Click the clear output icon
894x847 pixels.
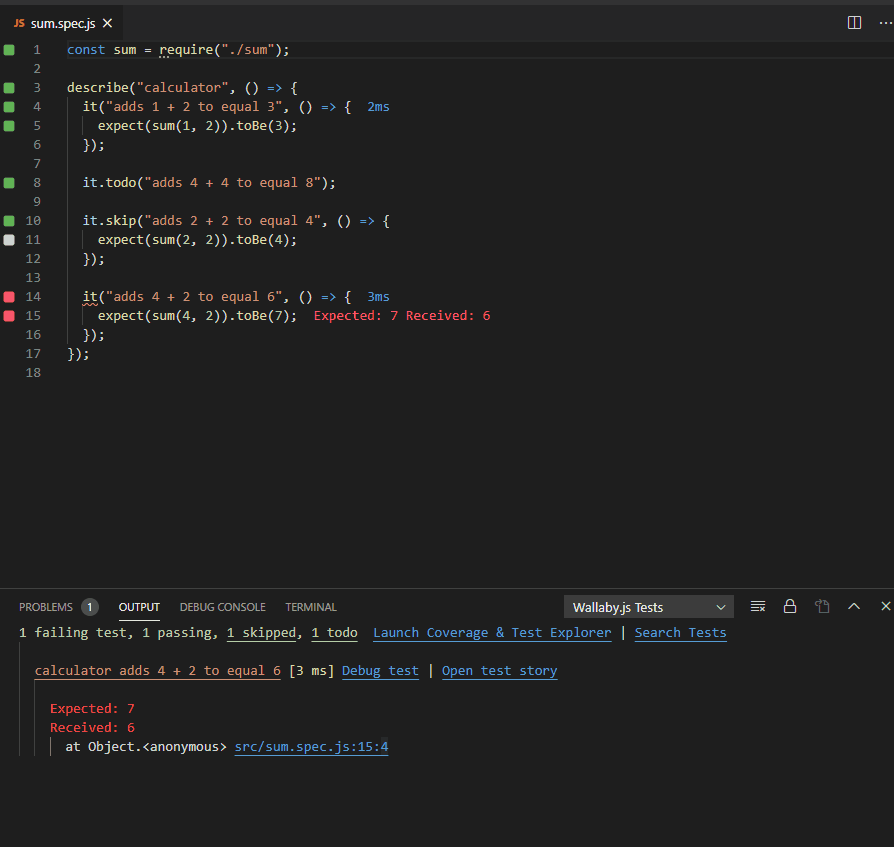(x=758, y=606)
